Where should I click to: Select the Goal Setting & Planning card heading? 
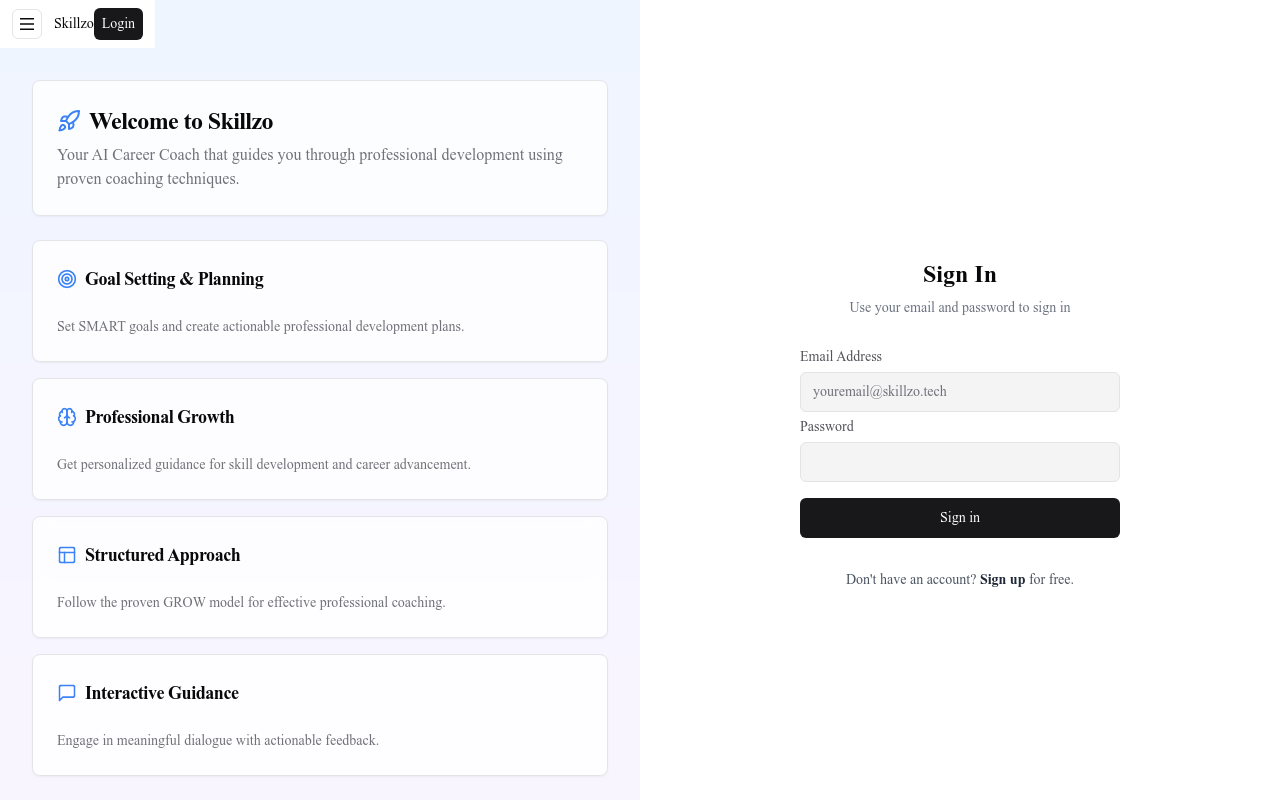pyautogui.click(x=174, y=279)
